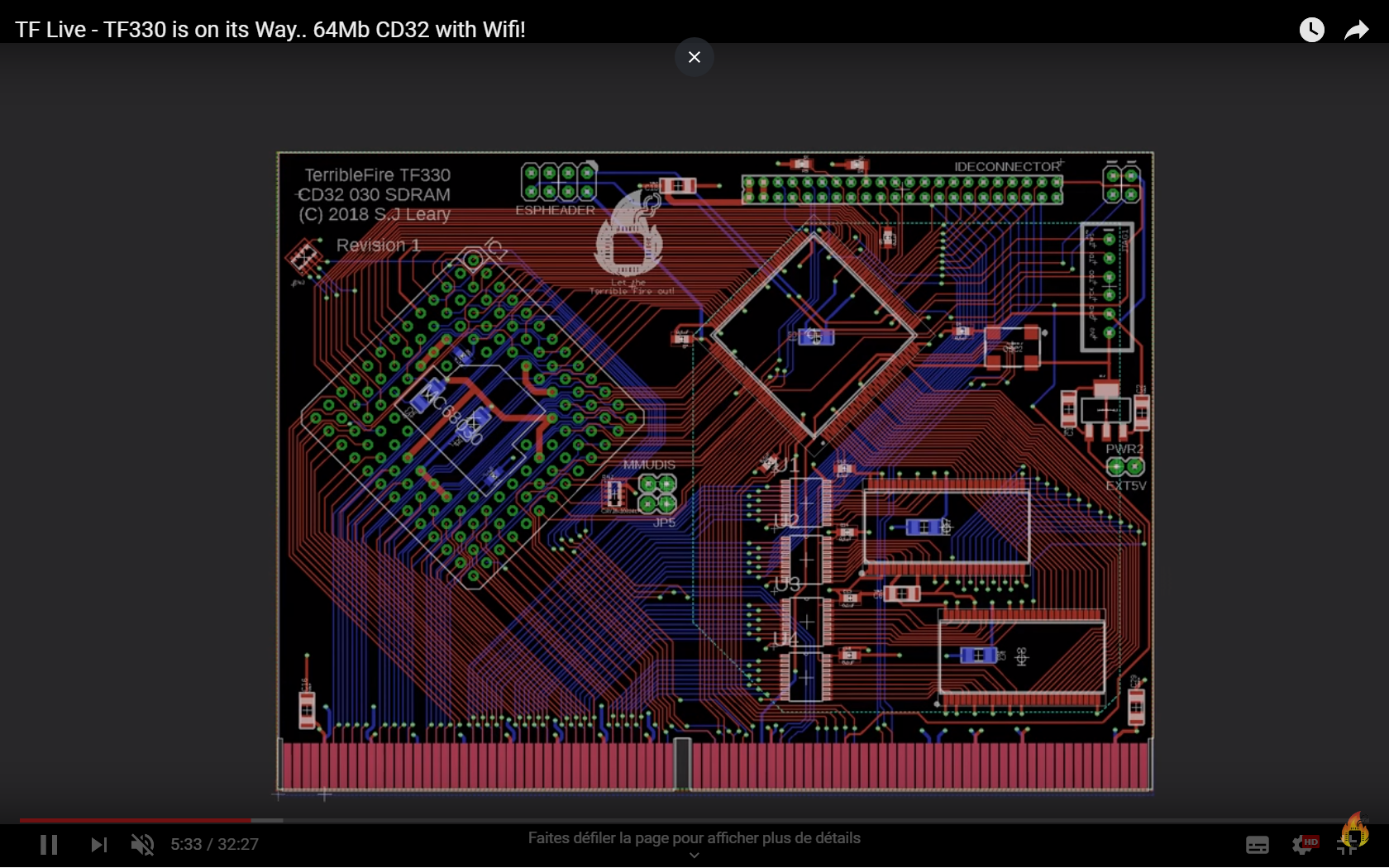Pause the video playback
1389x868 pixels.
coord(49,844)
